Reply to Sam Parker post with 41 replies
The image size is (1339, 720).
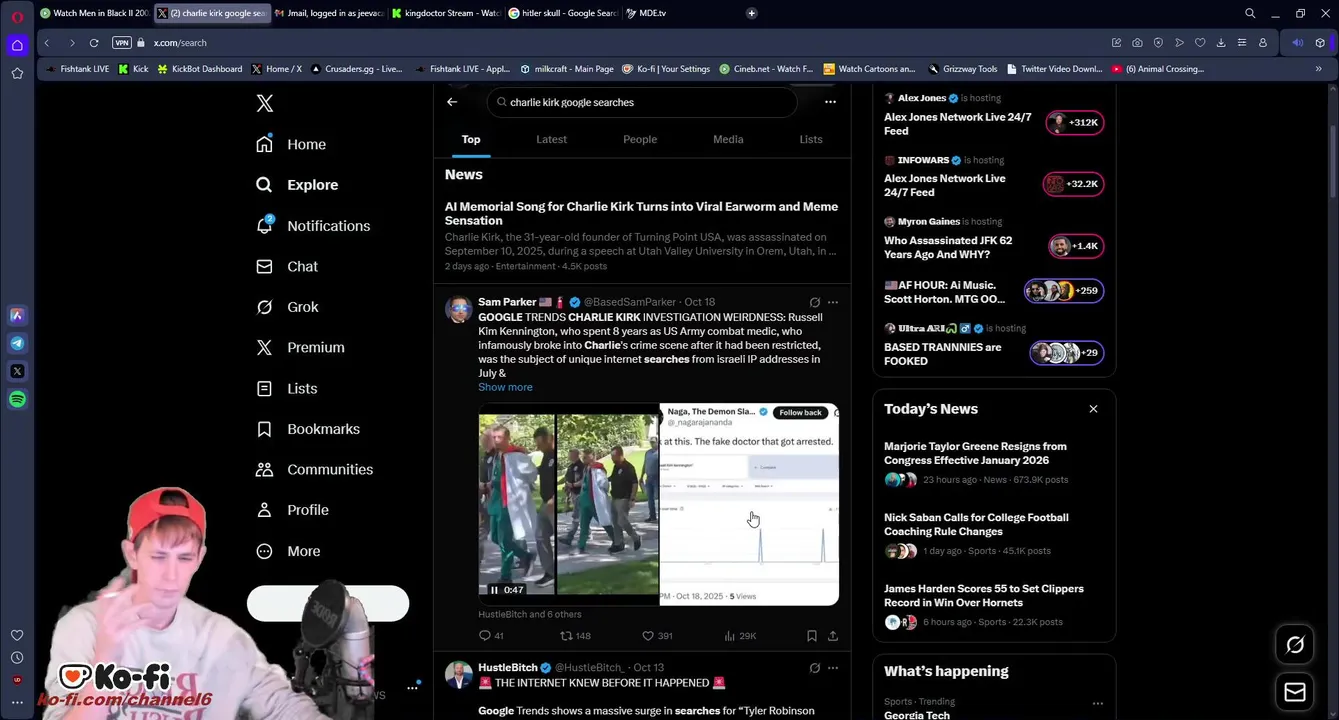click(491, 636)
